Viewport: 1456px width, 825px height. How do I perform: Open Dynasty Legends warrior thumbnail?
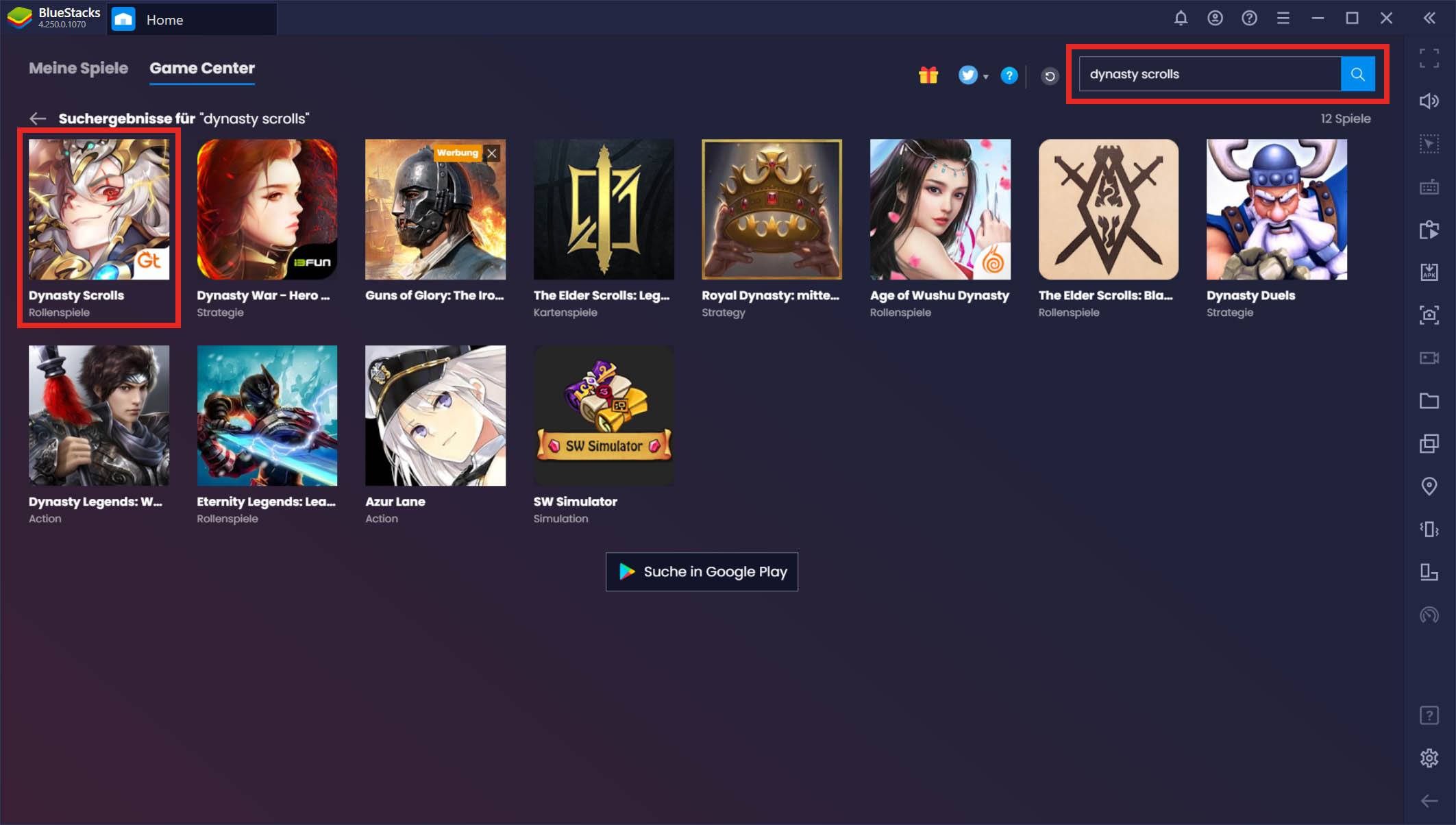[x=99, y=415]
